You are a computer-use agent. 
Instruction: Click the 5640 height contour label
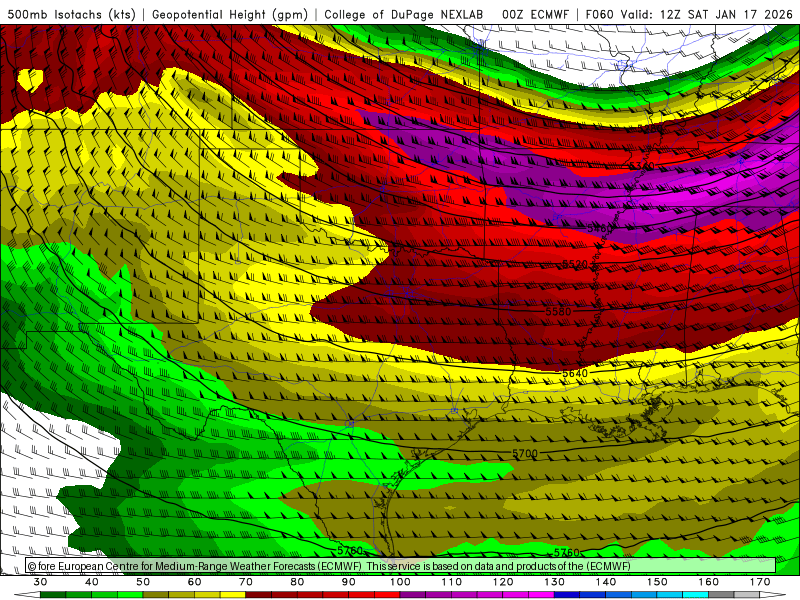[575, 373]
